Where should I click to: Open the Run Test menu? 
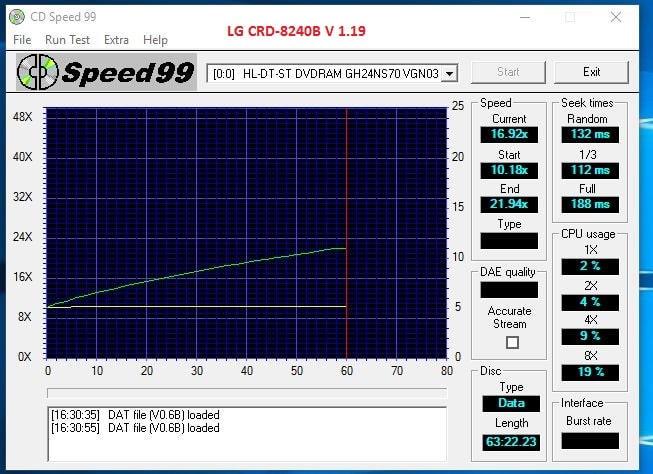pos(67,40)
